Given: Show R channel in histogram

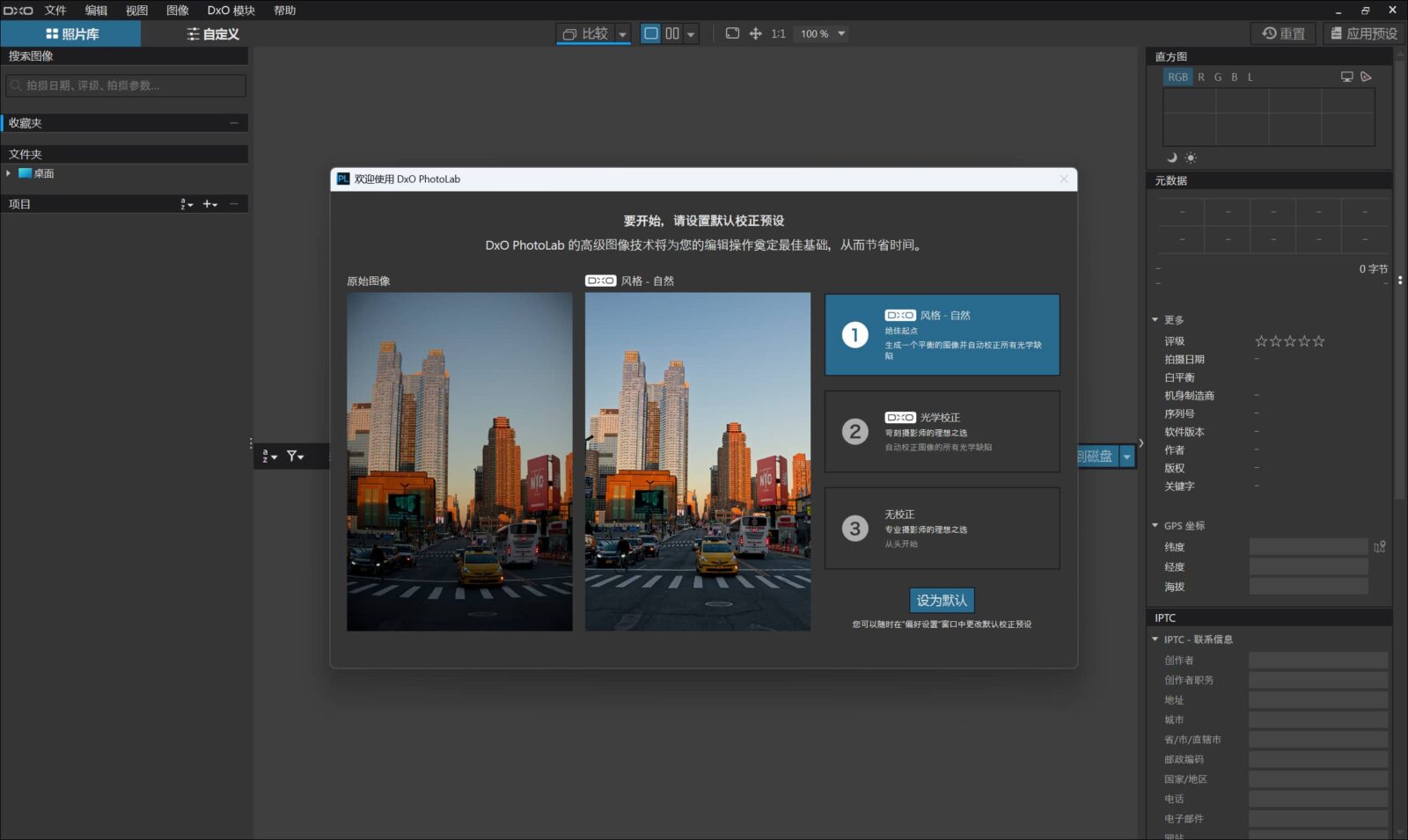Looking at the screenshot, I should 1201,77.
